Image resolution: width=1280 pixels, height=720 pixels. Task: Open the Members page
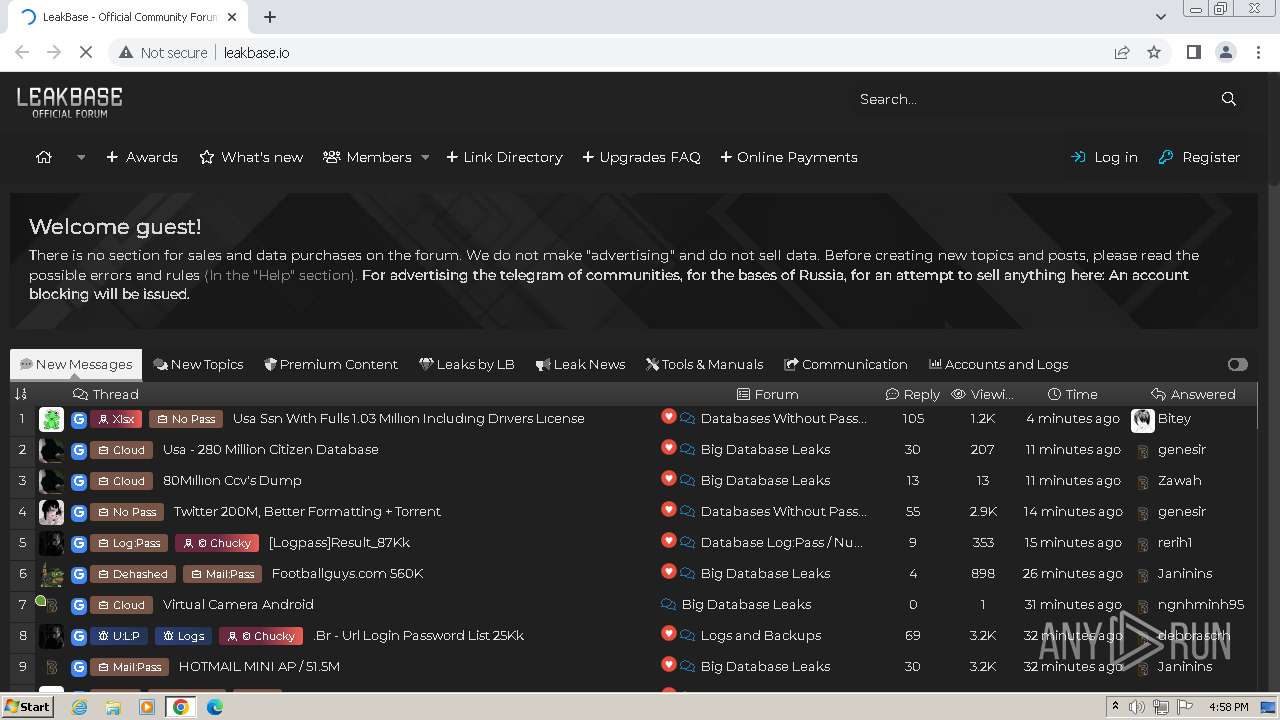(367, 157)
